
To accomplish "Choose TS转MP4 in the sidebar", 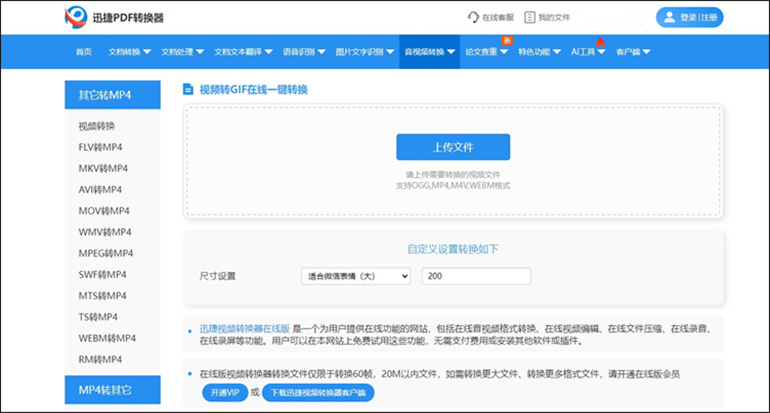I will point(98,317).
